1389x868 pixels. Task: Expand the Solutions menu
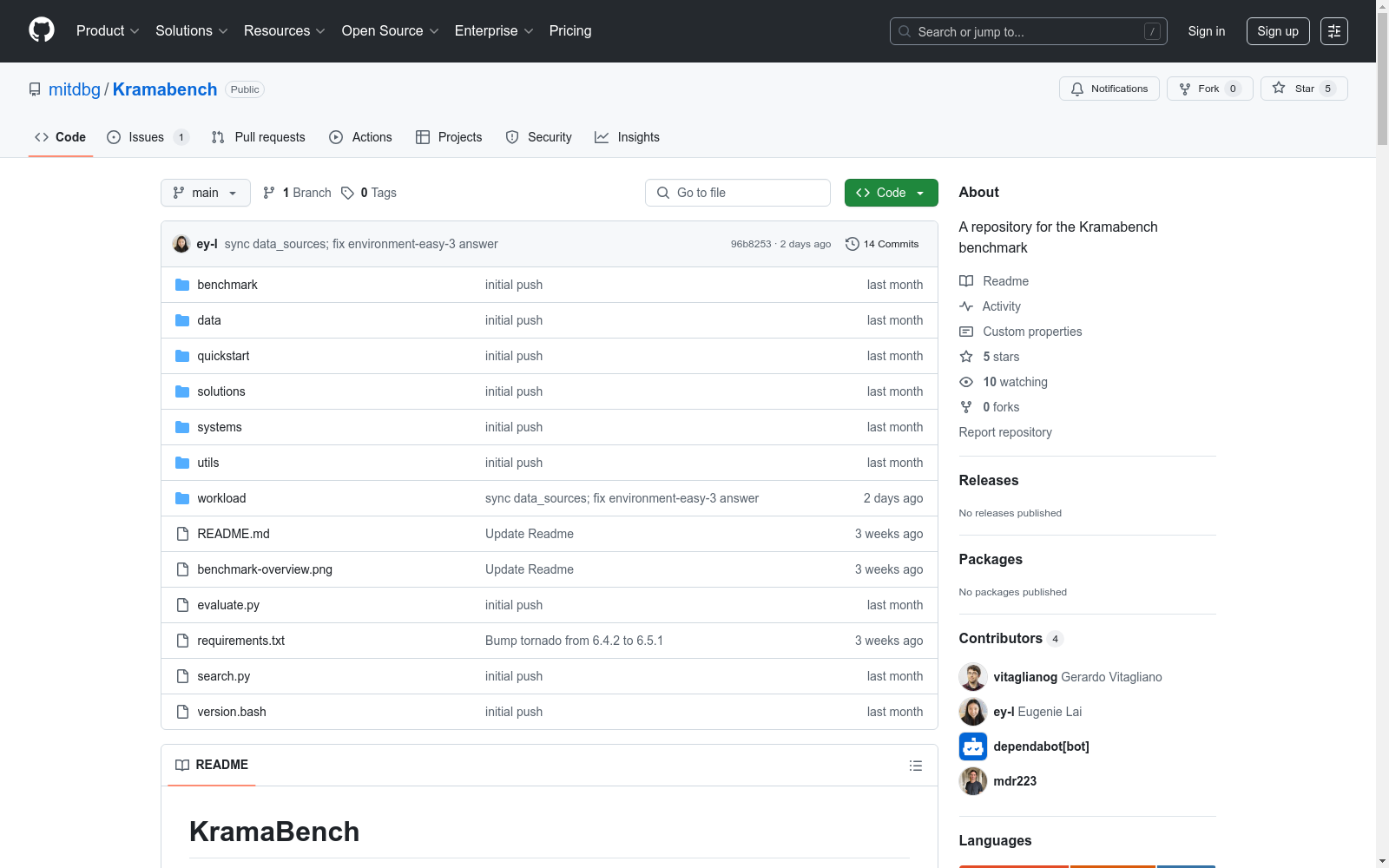(x=192, y=31)
